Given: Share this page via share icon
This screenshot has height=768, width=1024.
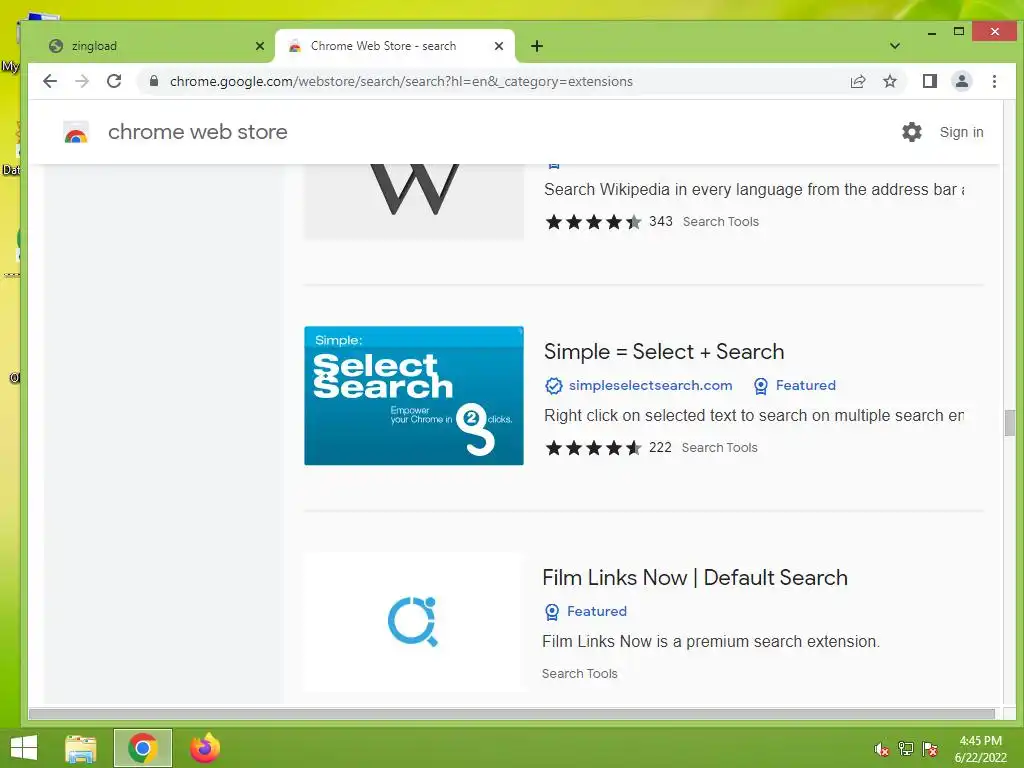Looking at the screenshot, I should tap(857, 81).
